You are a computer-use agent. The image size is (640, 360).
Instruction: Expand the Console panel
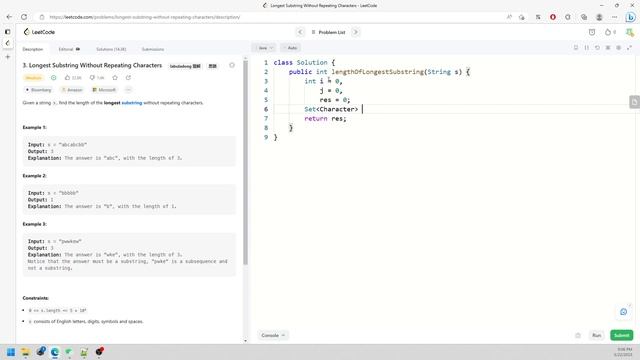point(273,335)
